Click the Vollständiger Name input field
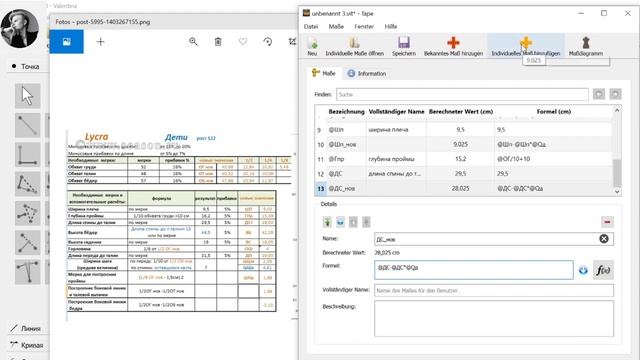 494,291
